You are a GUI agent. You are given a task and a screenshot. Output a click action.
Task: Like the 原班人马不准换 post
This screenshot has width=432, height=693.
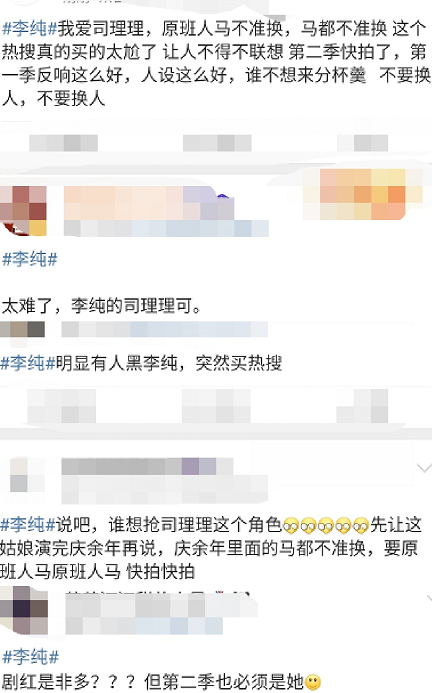tap(363, 143)
